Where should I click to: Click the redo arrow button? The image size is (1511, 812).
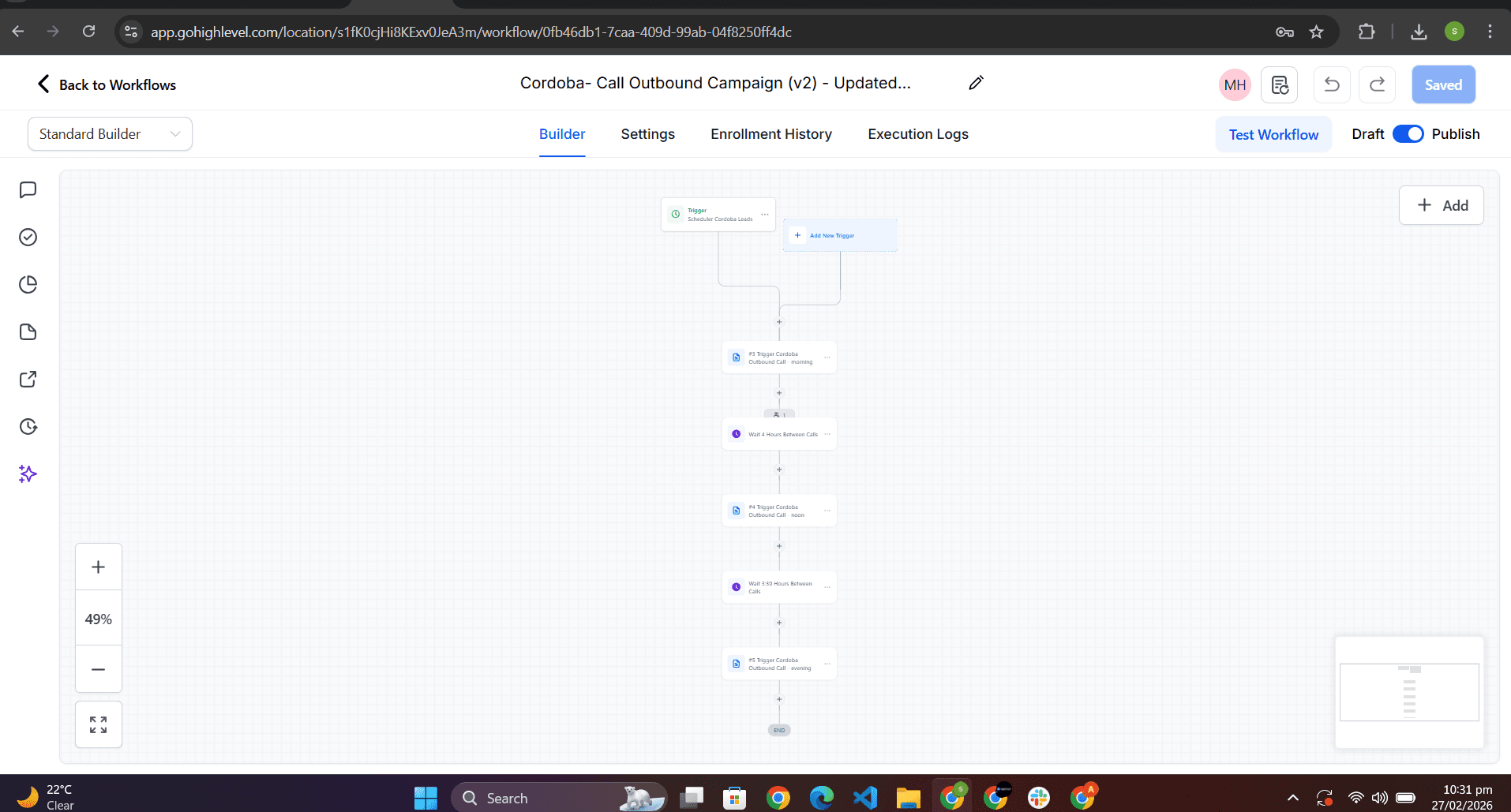tap(1378, 85)
